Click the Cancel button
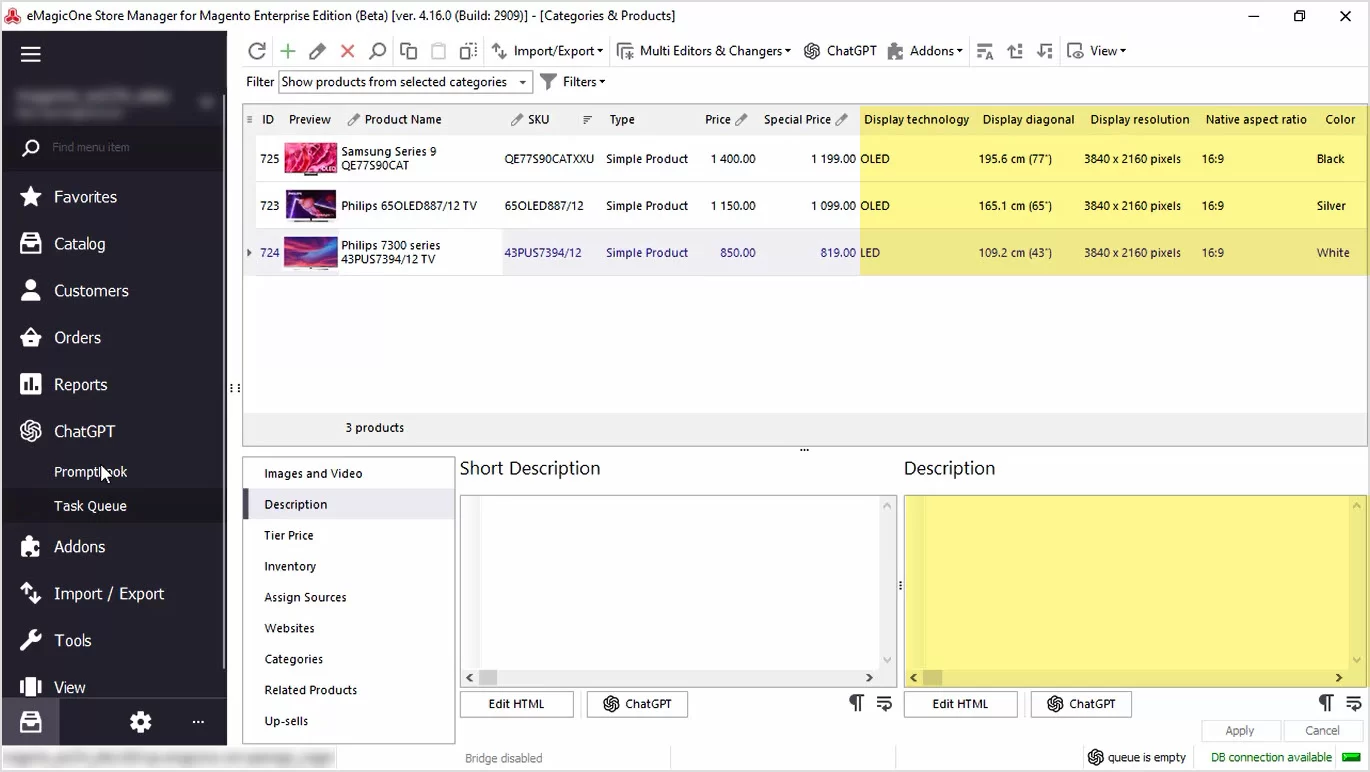 [x=1322, y=731]
